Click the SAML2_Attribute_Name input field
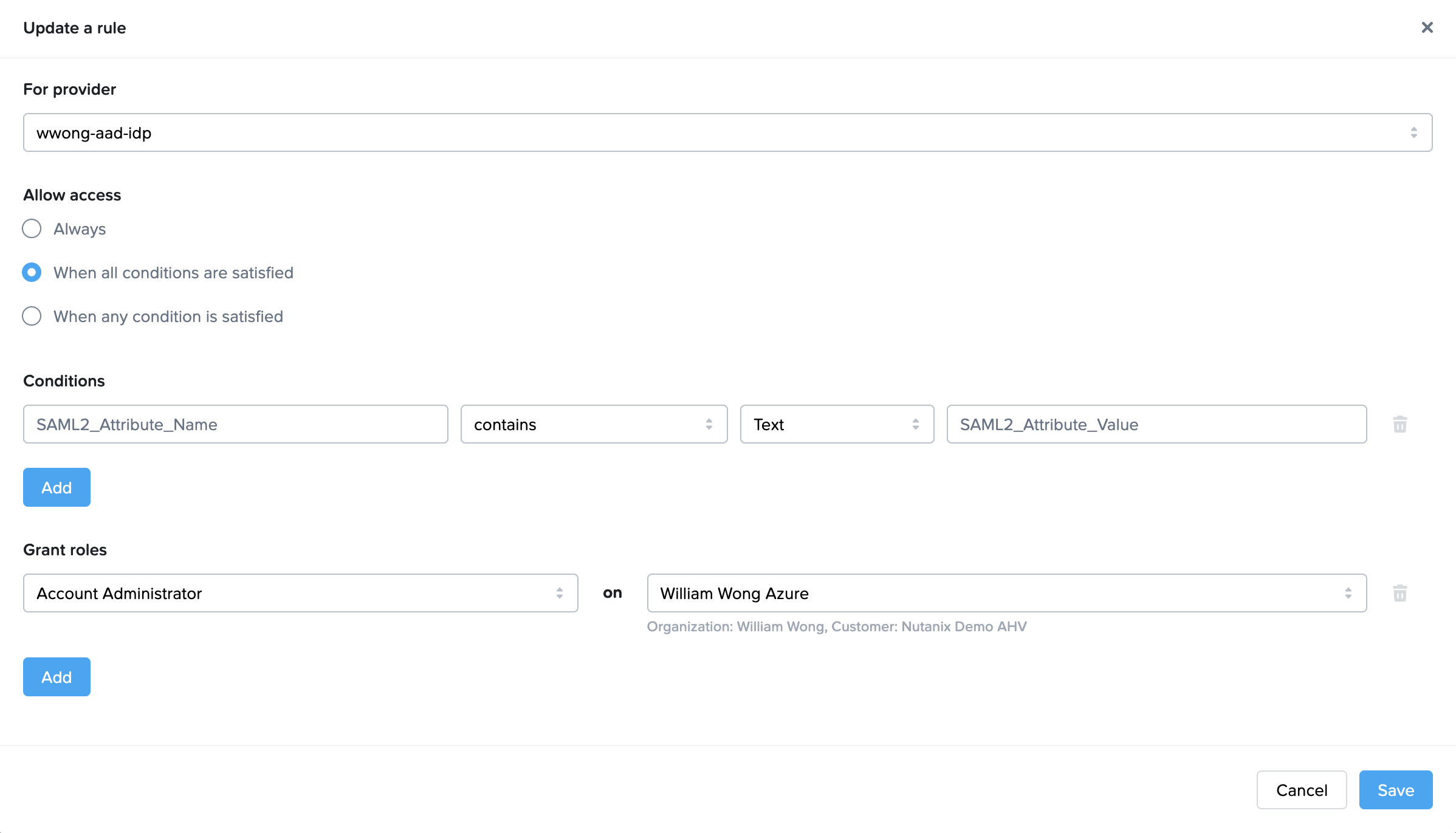 (x=235, y=424)
